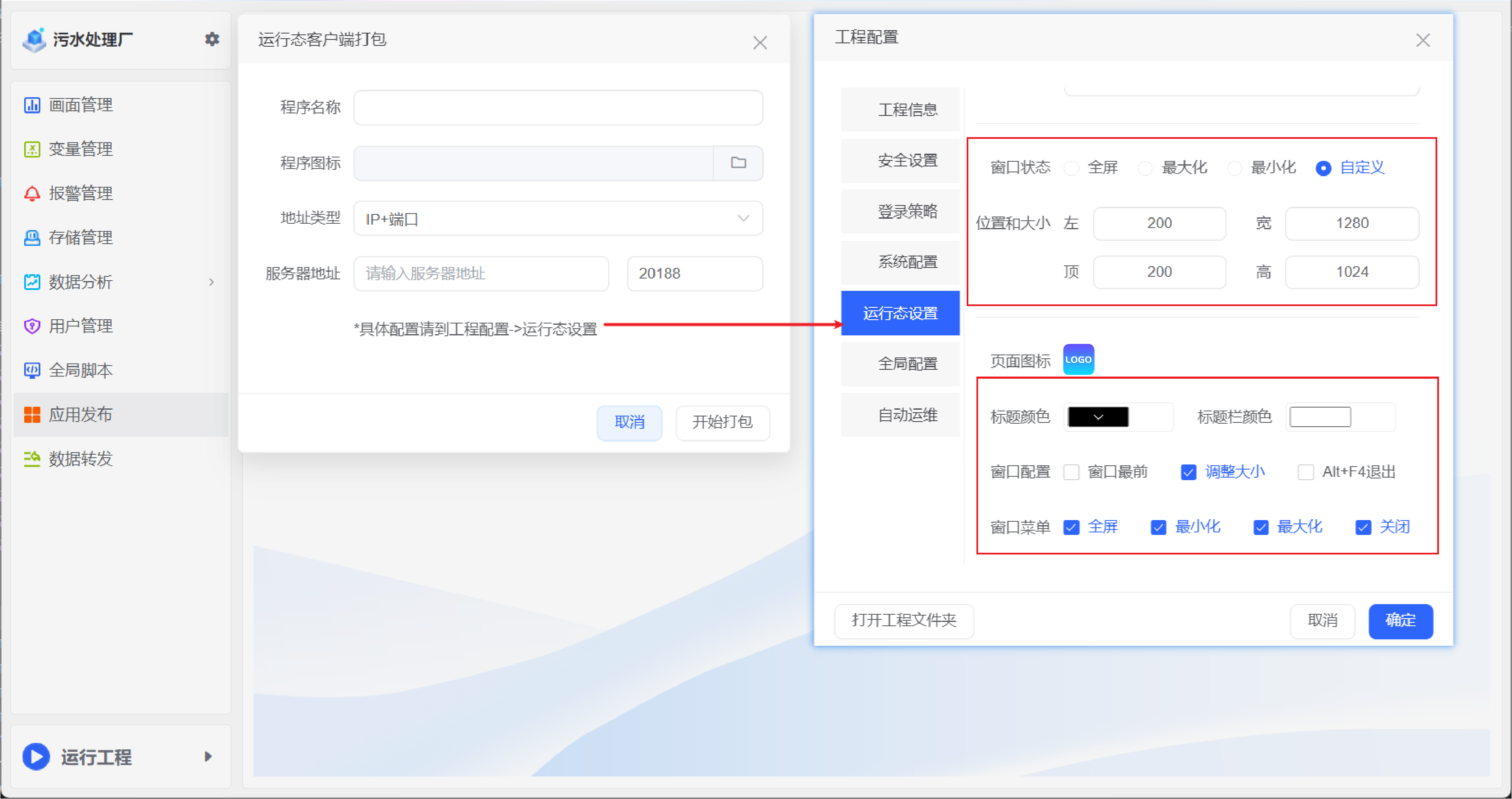The image size is (1512, 799).
Task: Uncheck the 调整大小 checkbox
Action: (1189, 472)
